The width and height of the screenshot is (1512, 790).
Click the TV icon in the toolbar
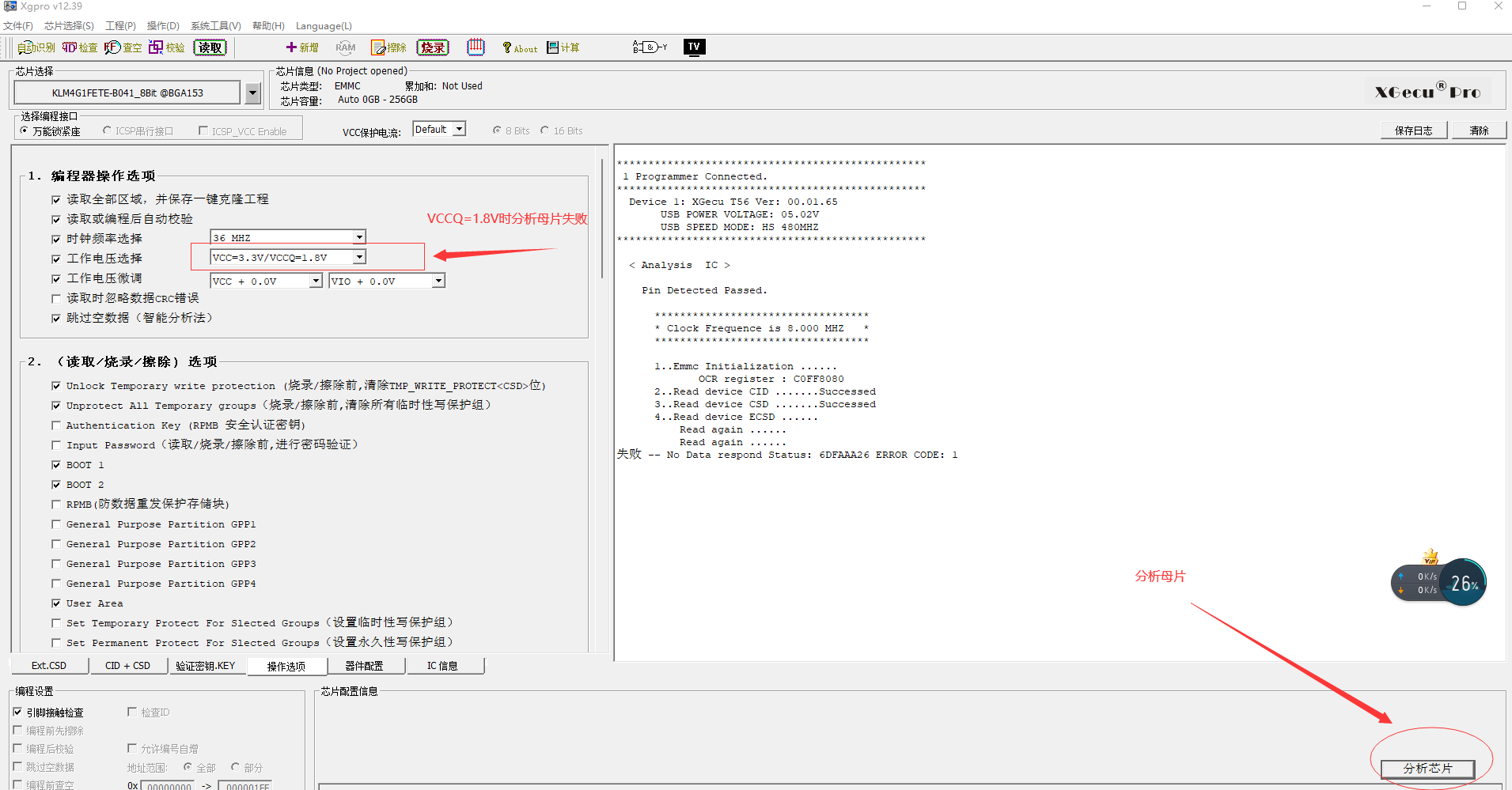[694, 47]
